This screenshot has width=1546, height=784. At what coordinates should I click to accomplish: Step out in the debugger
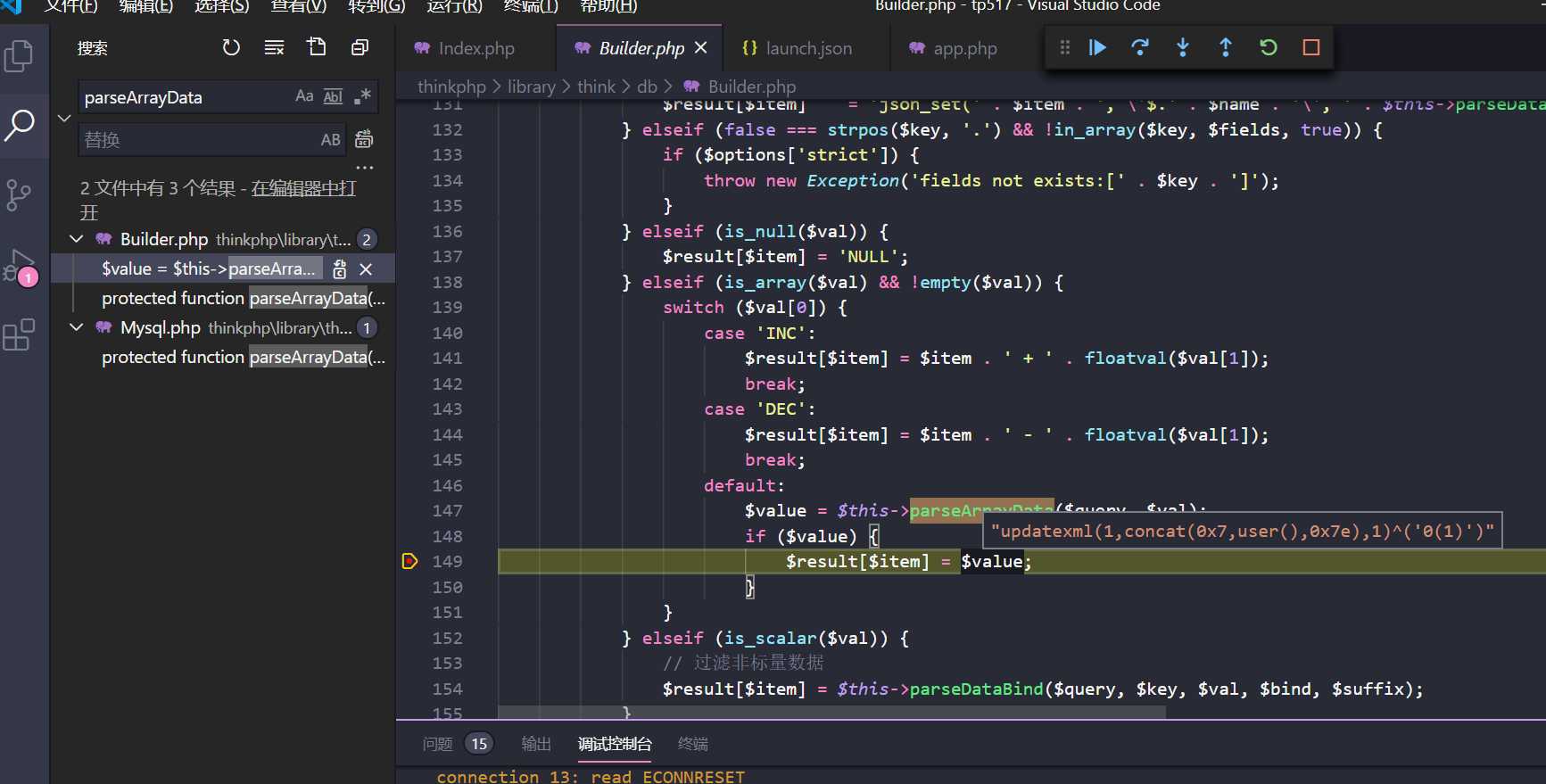(x=1226, y=47)
